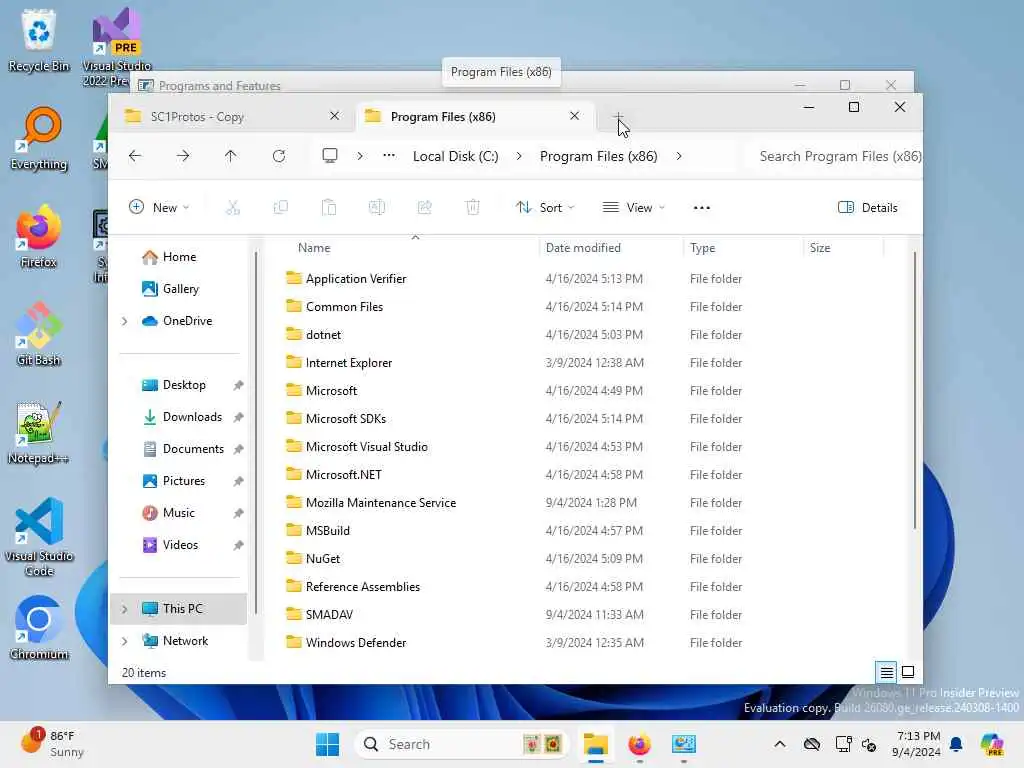Screen dimensions: 1024x768
Task: Click the Paste clipboard icon in toolbar
Action: pos(329,208)
